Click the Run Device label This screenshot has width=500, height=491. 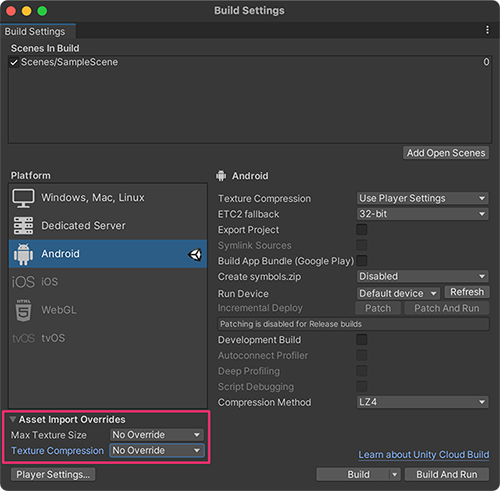tap(243, 294)
